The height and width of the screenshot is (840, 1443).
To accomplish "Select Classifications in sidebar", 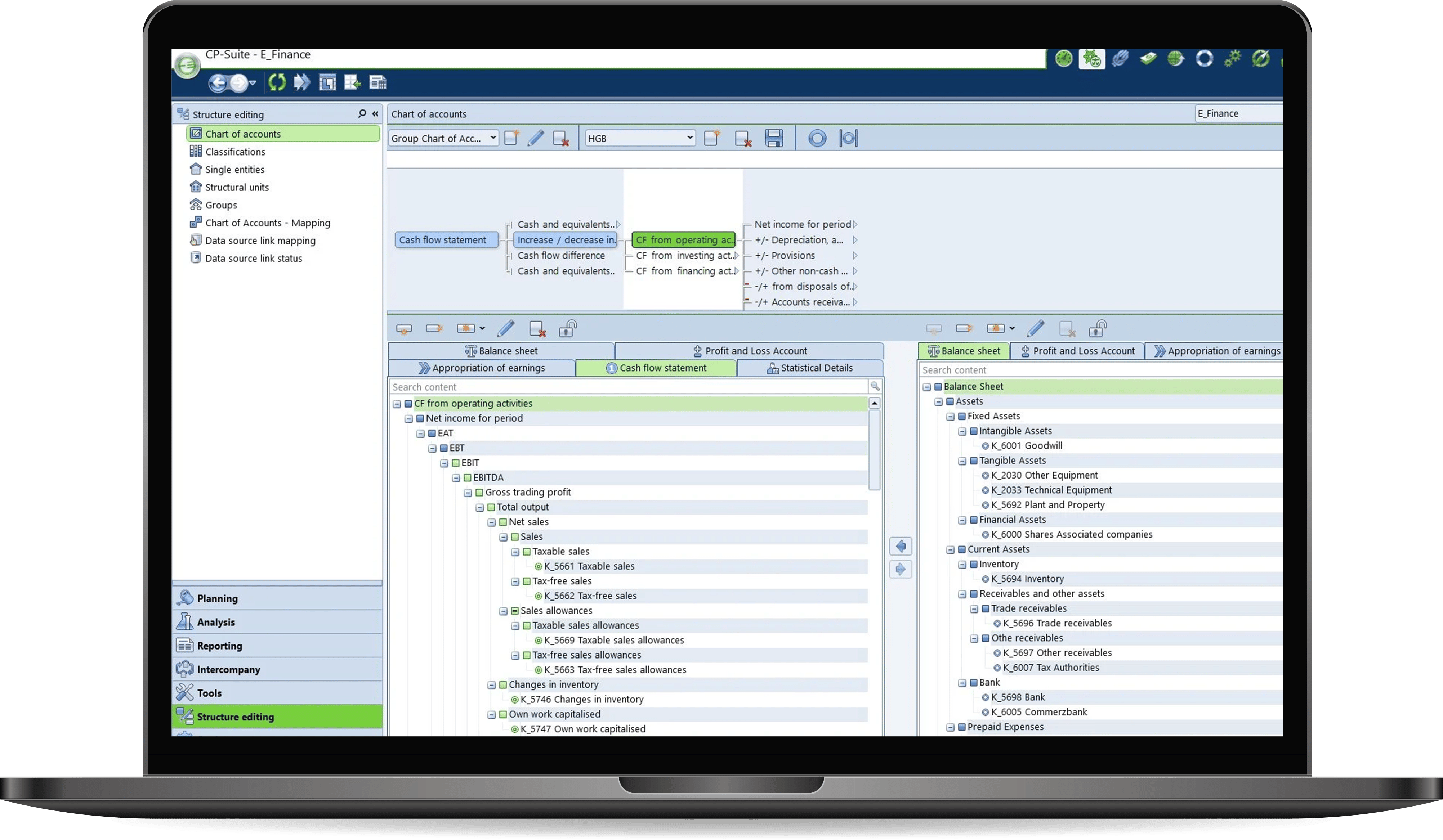I will pos(235,152).
